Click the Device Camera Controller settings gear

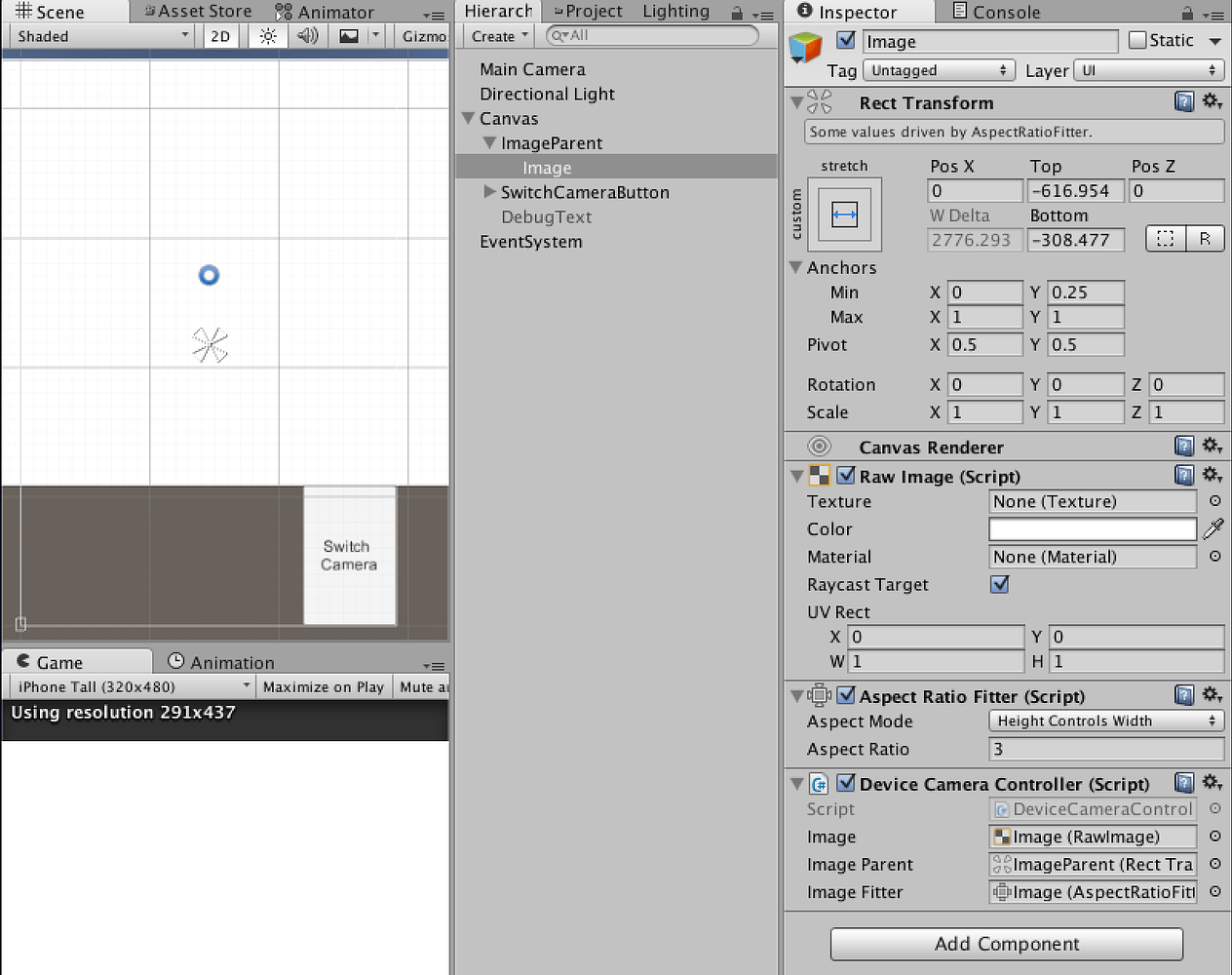[1213, 782]
